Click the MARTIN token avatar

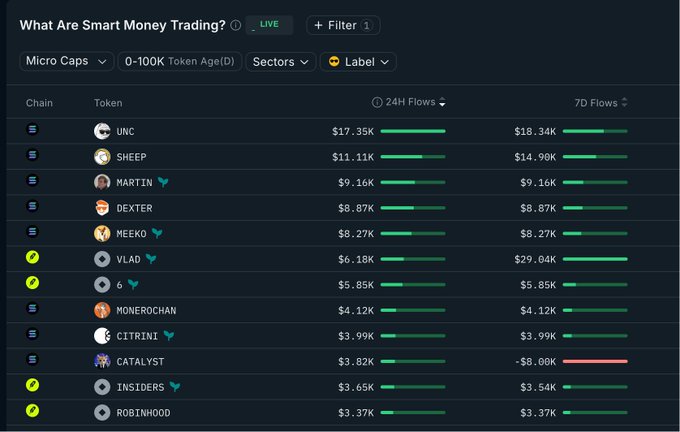coord(102,182)
